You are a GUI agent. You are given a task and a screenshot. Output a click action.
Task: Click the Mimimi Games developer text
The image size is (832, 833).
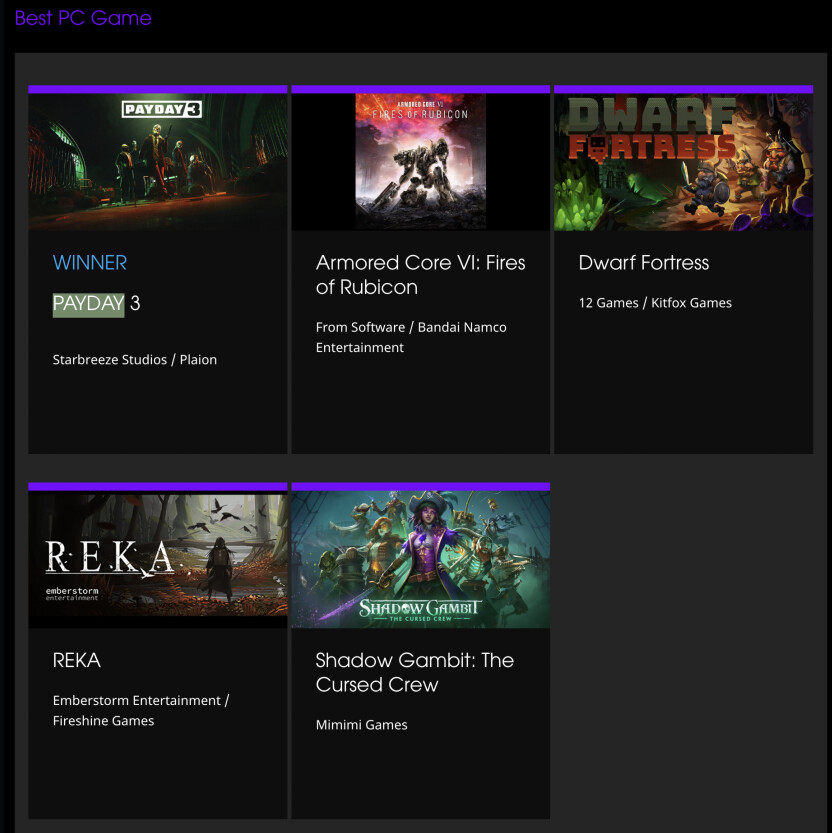(x=361, y=725)
